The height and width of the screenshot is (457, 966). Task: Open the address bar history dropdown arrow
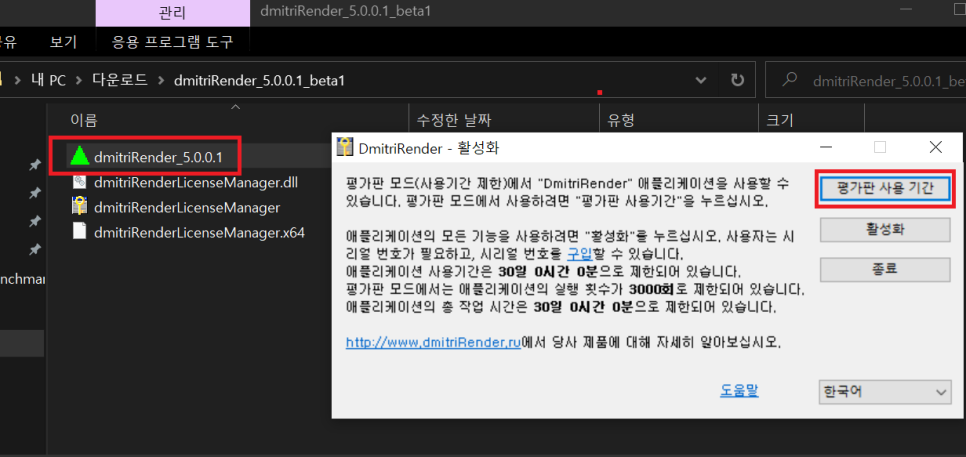700,80
